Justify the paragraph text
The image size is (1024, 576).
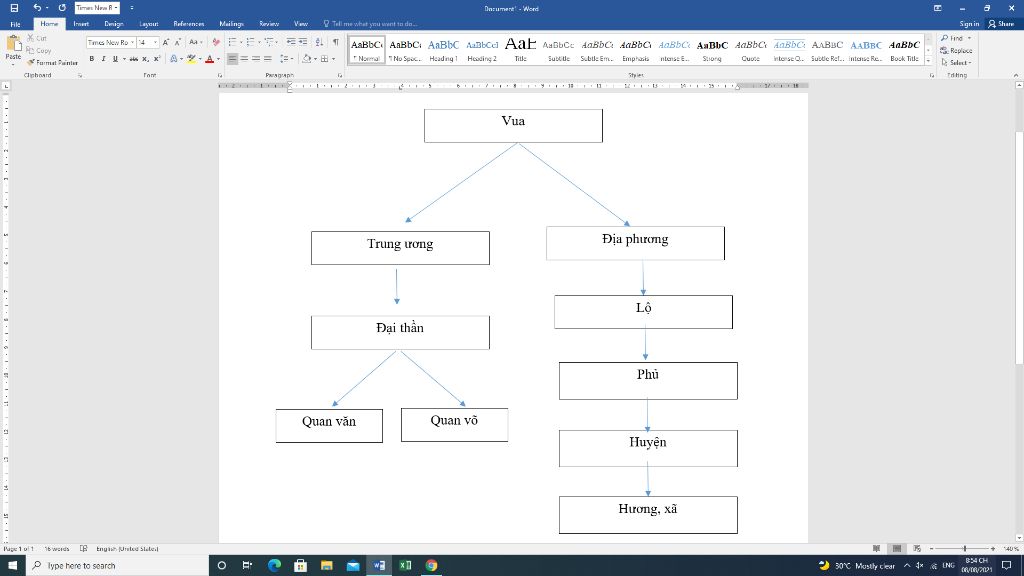click(x=268, y=59)
